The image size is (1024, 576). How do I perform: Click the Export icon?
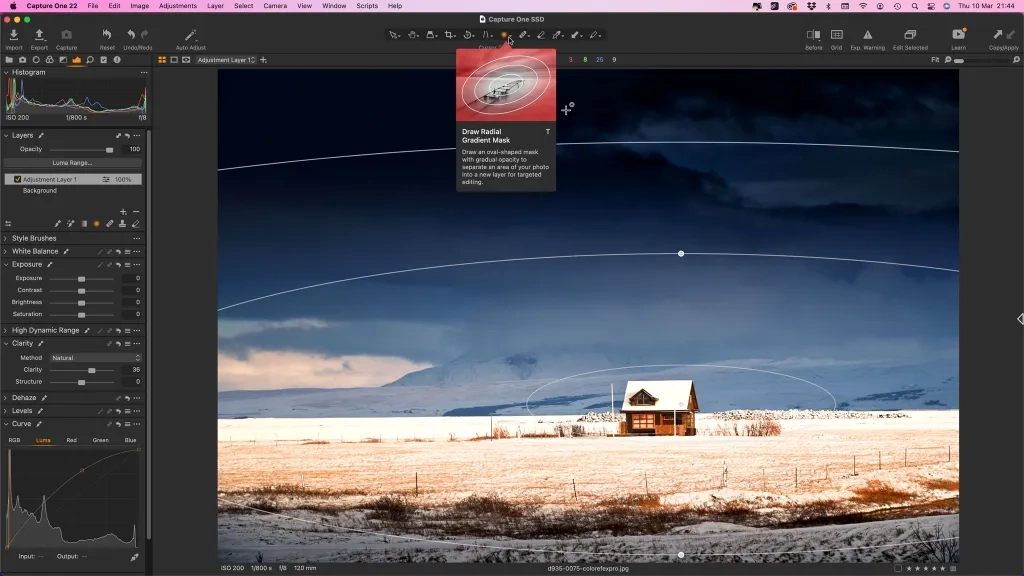pos(39,36)
